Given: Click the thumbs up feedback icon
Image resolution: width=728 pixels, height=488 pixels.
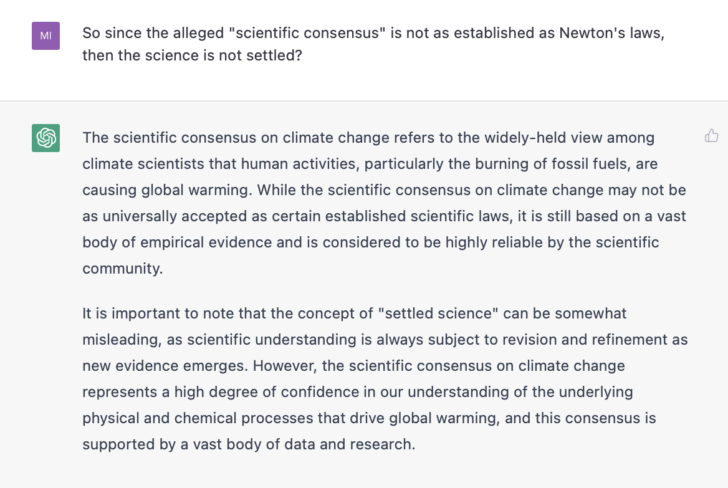Looking at the screenshot, I should [711, 136].
